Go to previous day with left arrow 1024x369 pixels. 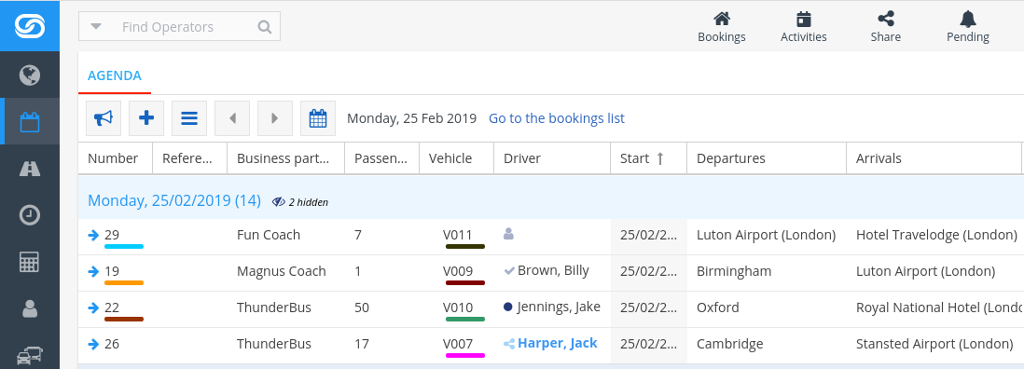[232, 118]
